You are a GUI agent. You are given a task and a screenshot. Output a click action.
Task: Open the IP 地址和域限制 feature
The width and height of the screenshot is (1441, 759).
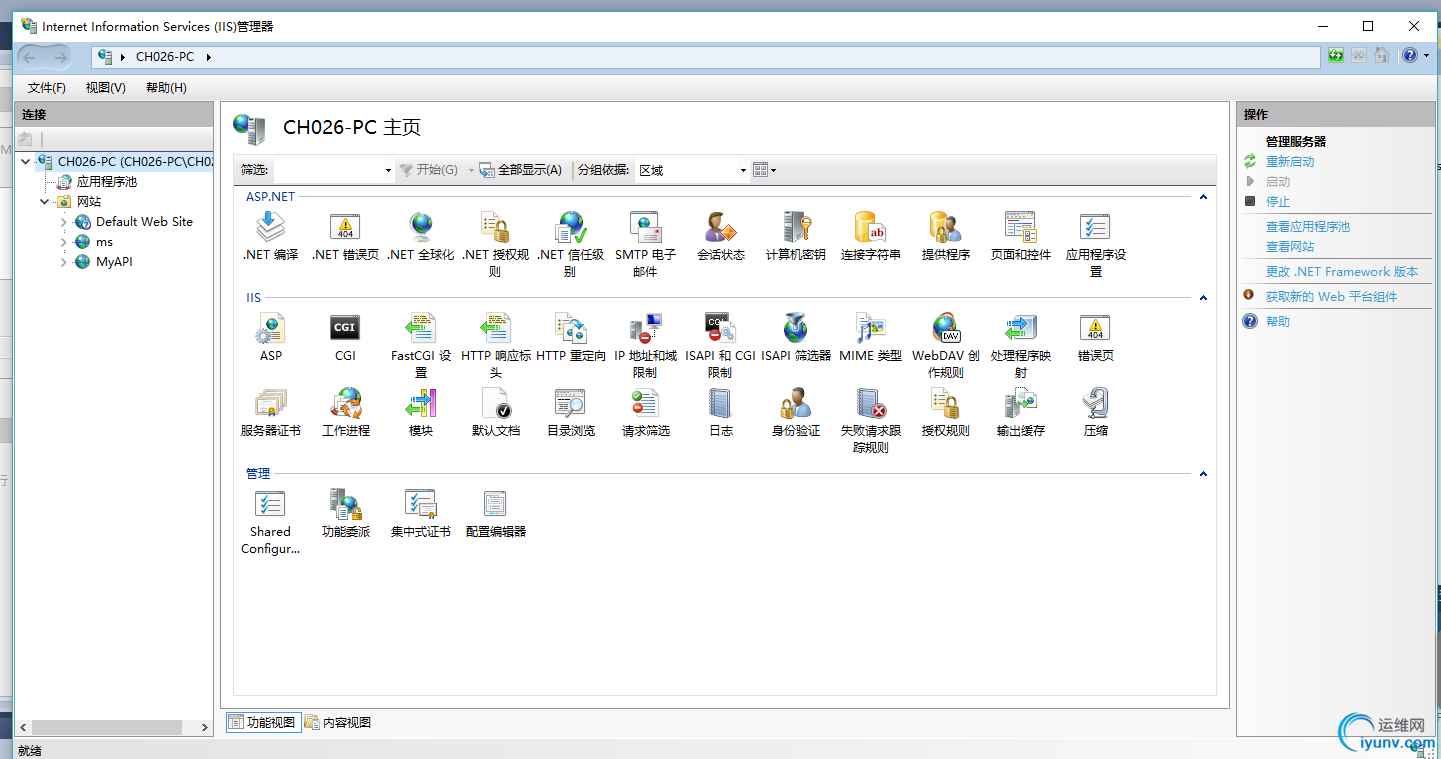(x=645, y=345)
